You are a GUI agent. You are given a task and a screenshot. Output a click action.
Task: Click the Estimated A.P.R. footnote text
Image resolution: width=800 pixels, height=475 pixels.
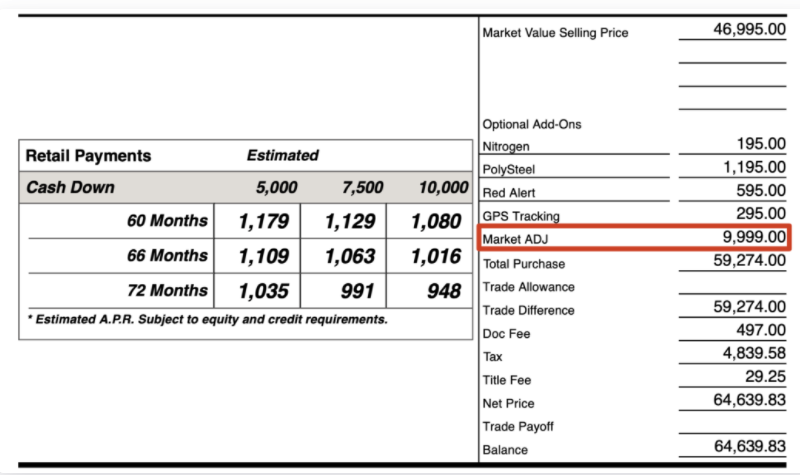pos(207,319)
